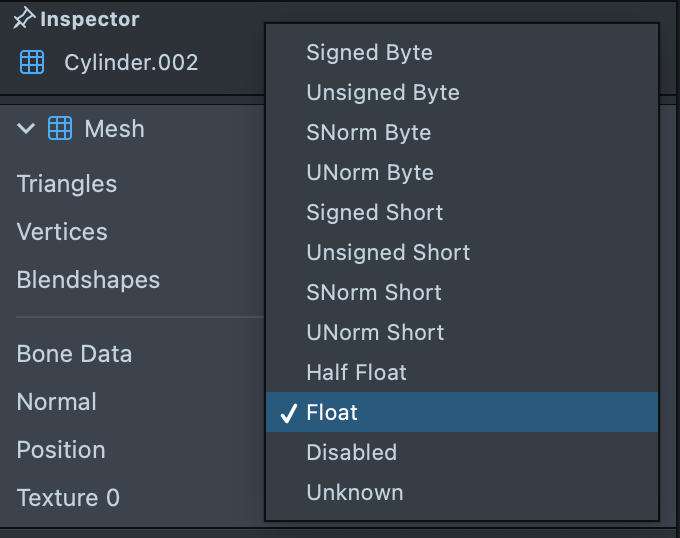680x538 pixels.
Task: Click the Bone Data row label
Action: click(x=74, y=354)
